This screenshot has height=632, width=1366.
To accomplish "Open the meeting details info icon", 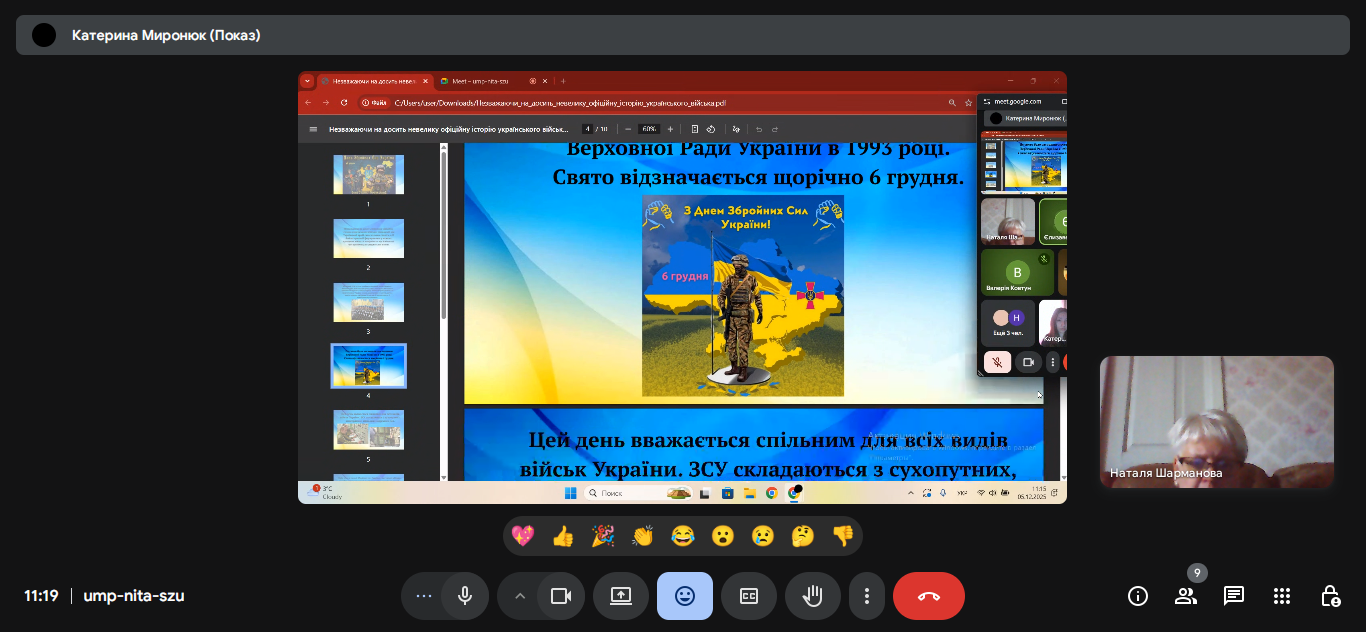I will point(1137,596).
